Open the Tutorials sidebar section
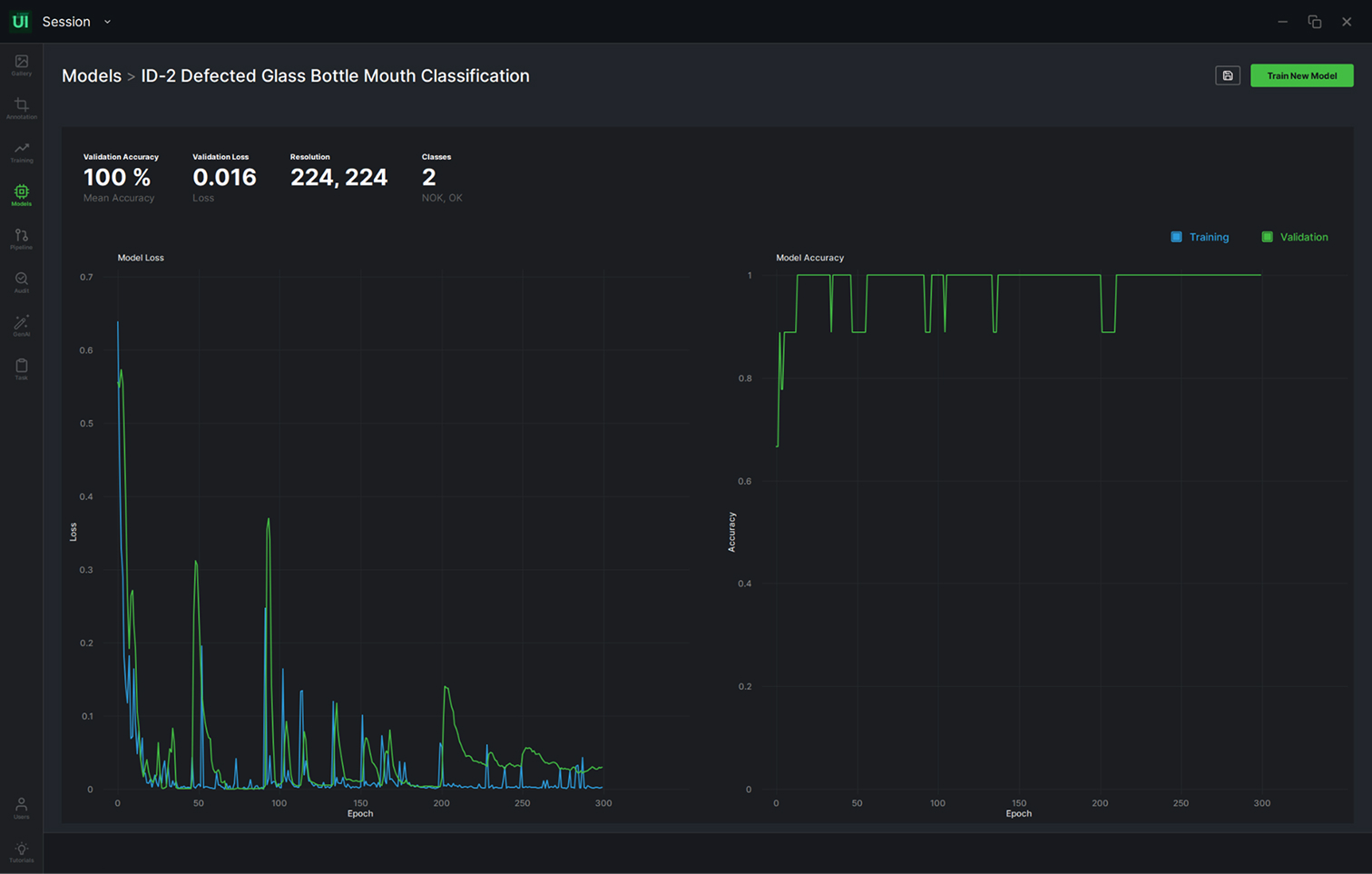Image resolution: width=1372 pixels, height=874 pixels. coord(21,851)
